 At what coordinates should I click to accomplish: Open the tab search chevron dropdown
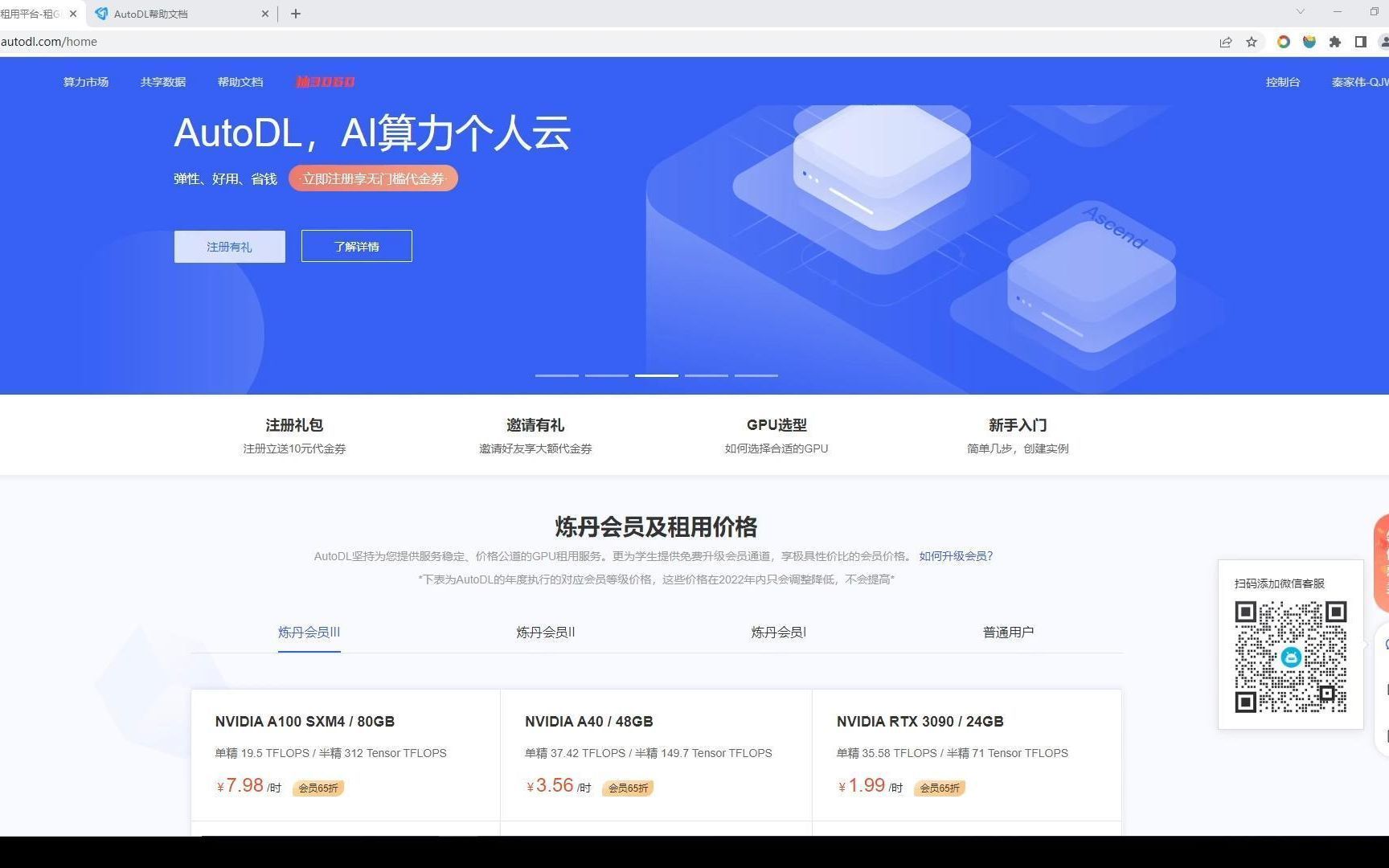coord(1300,11)
